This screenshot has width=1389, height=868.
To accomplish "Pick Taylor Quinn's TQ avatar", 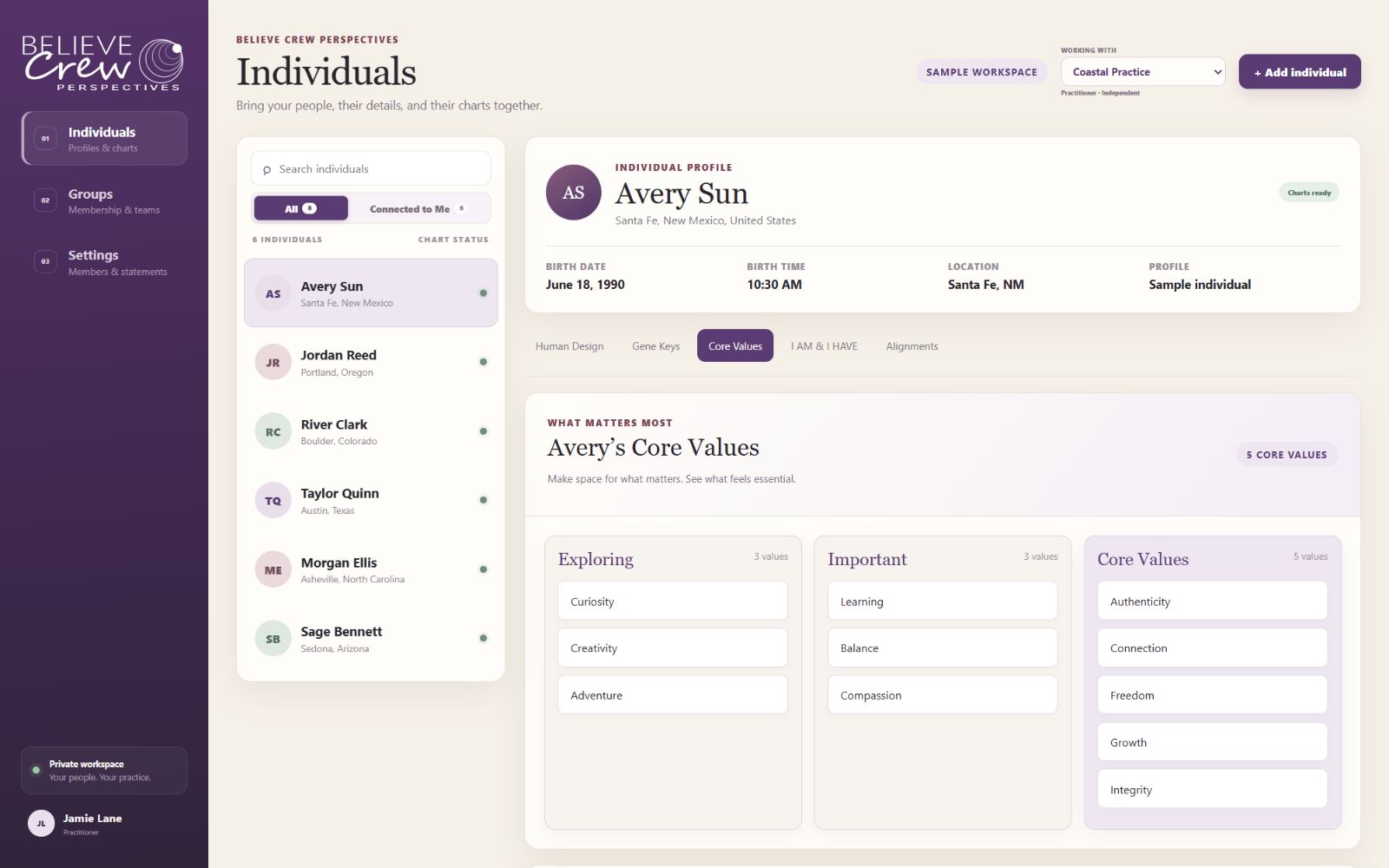I will click(x=273, y=500).
